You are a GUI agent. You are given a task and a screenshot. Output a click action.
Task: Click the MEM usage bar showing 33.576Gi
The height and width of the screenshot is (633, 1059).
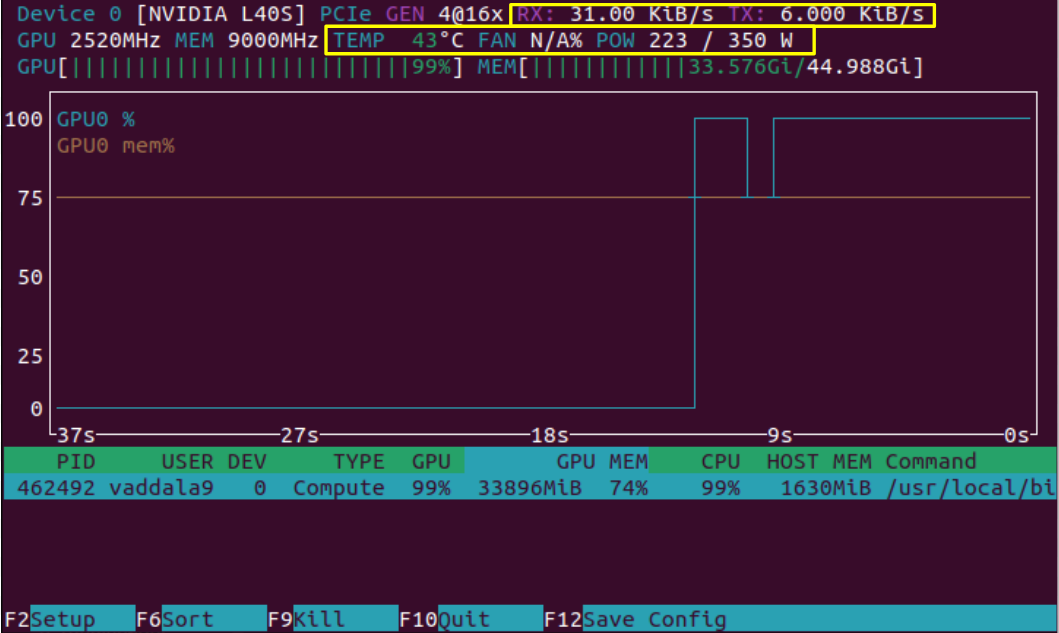700,68
